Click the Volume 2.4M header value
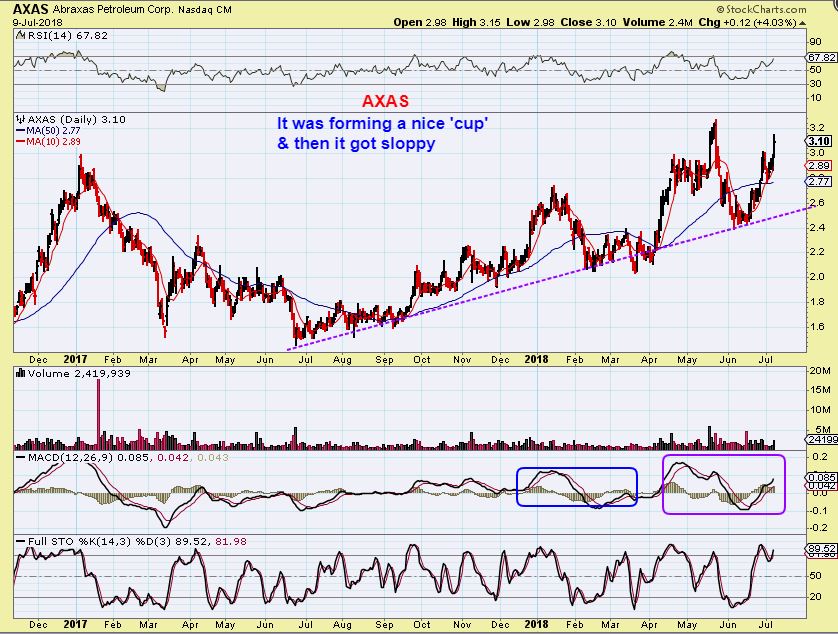Image resolution: width=838 pixels, height=634 pixels. click(657, 22)
